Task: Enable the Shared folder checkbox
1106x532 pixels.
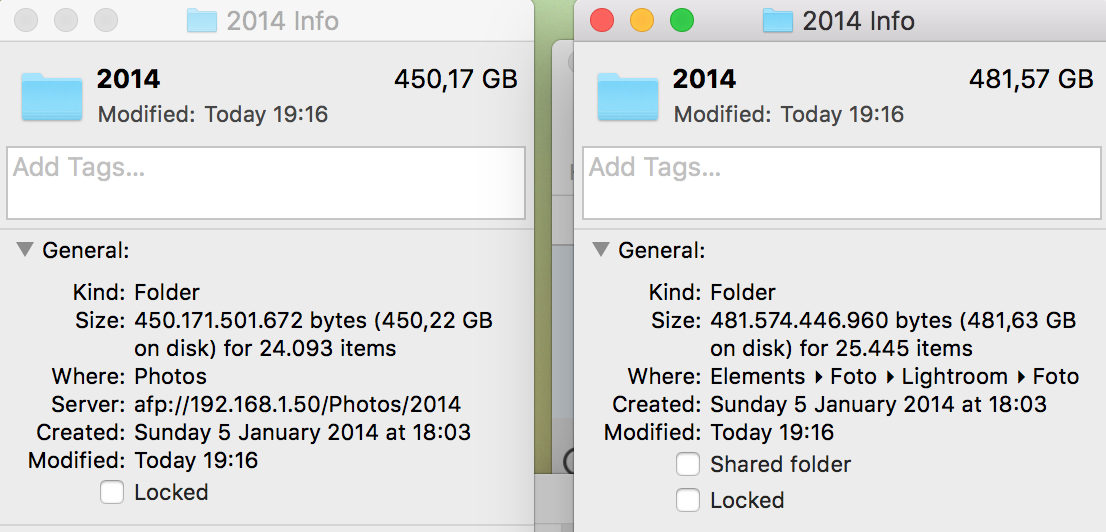Action: pos(688,464)
